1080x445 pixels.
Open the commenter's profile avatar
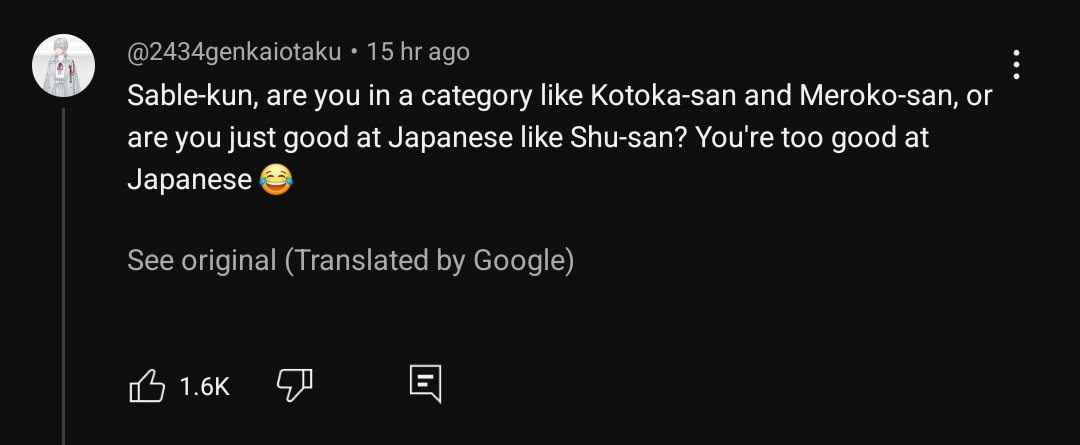coord(64,66)
